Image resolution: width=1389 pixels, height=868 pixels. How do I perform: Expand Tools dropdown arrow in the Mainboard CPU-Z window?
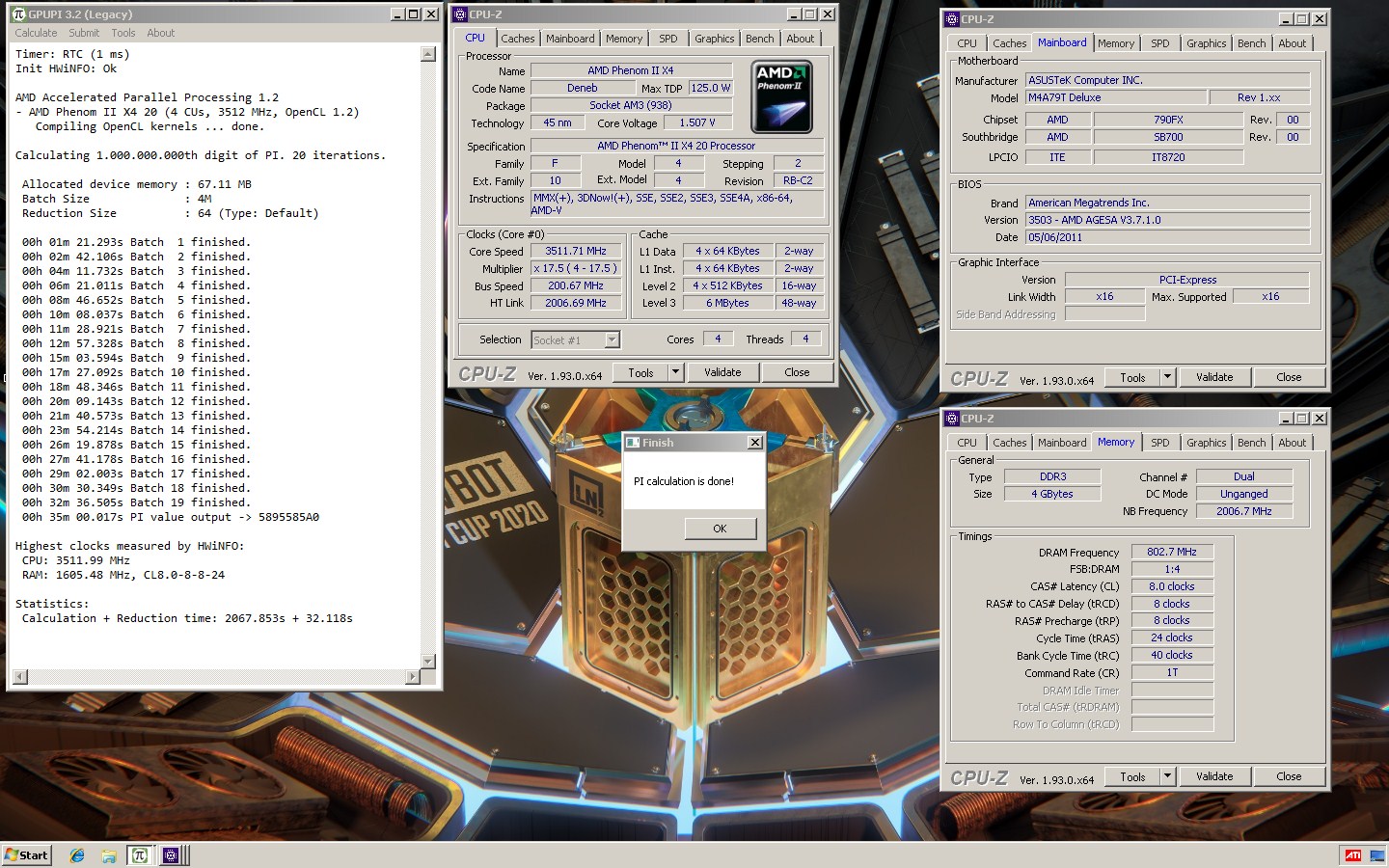click(1167, 377)
